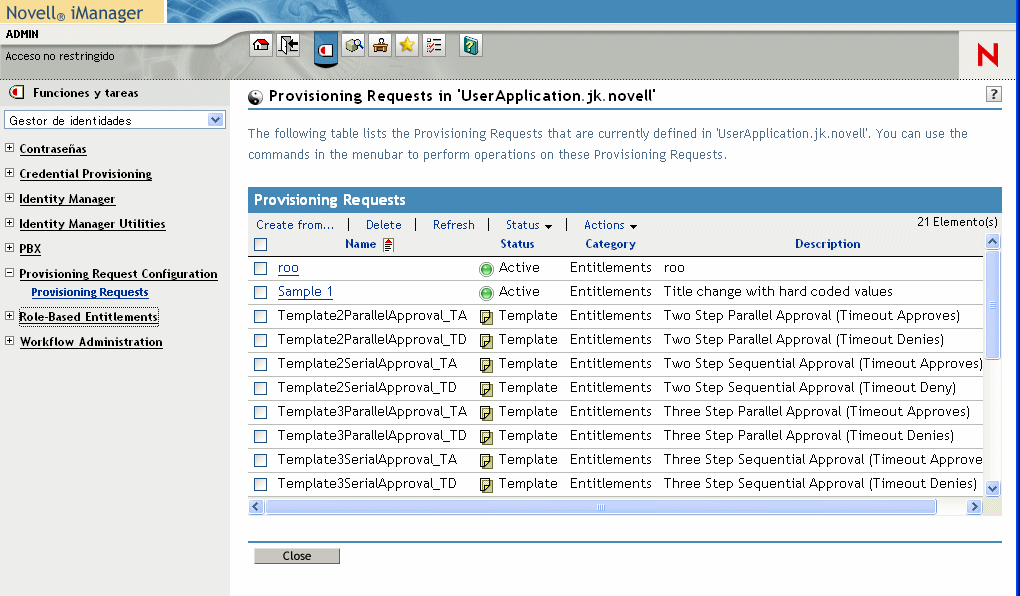This screenshot has width=1020, height=596.
Task: Click the vertical scrollbar thumb in table
Action: pyautogui.click(x=992, y=305)
